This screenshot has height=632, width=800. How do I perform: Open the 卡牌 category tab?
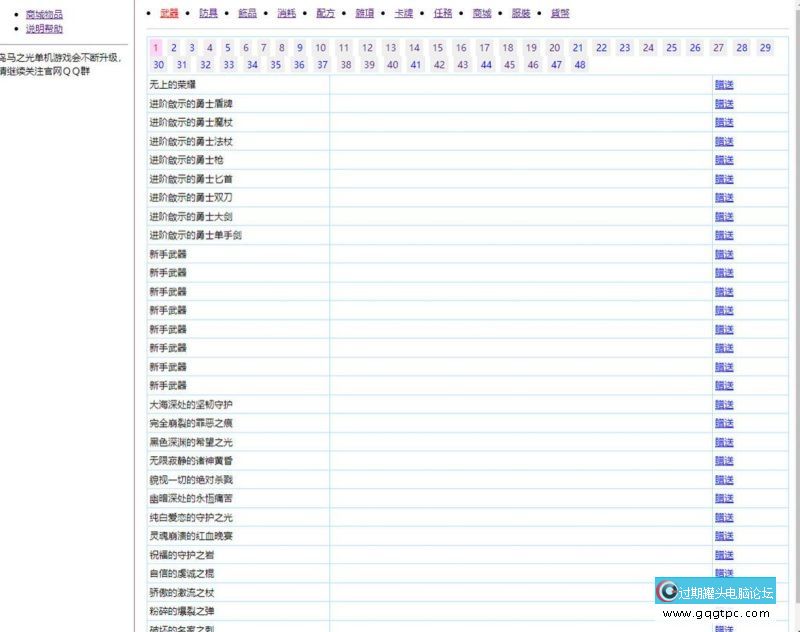(403, 13)
